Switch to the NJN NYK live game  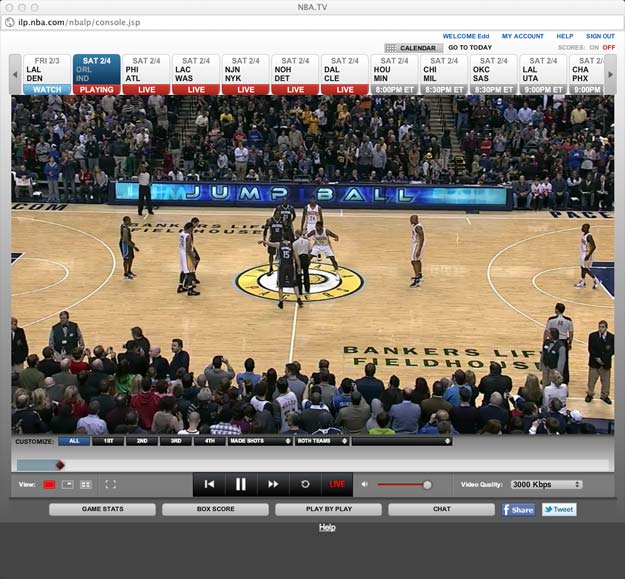246,75
